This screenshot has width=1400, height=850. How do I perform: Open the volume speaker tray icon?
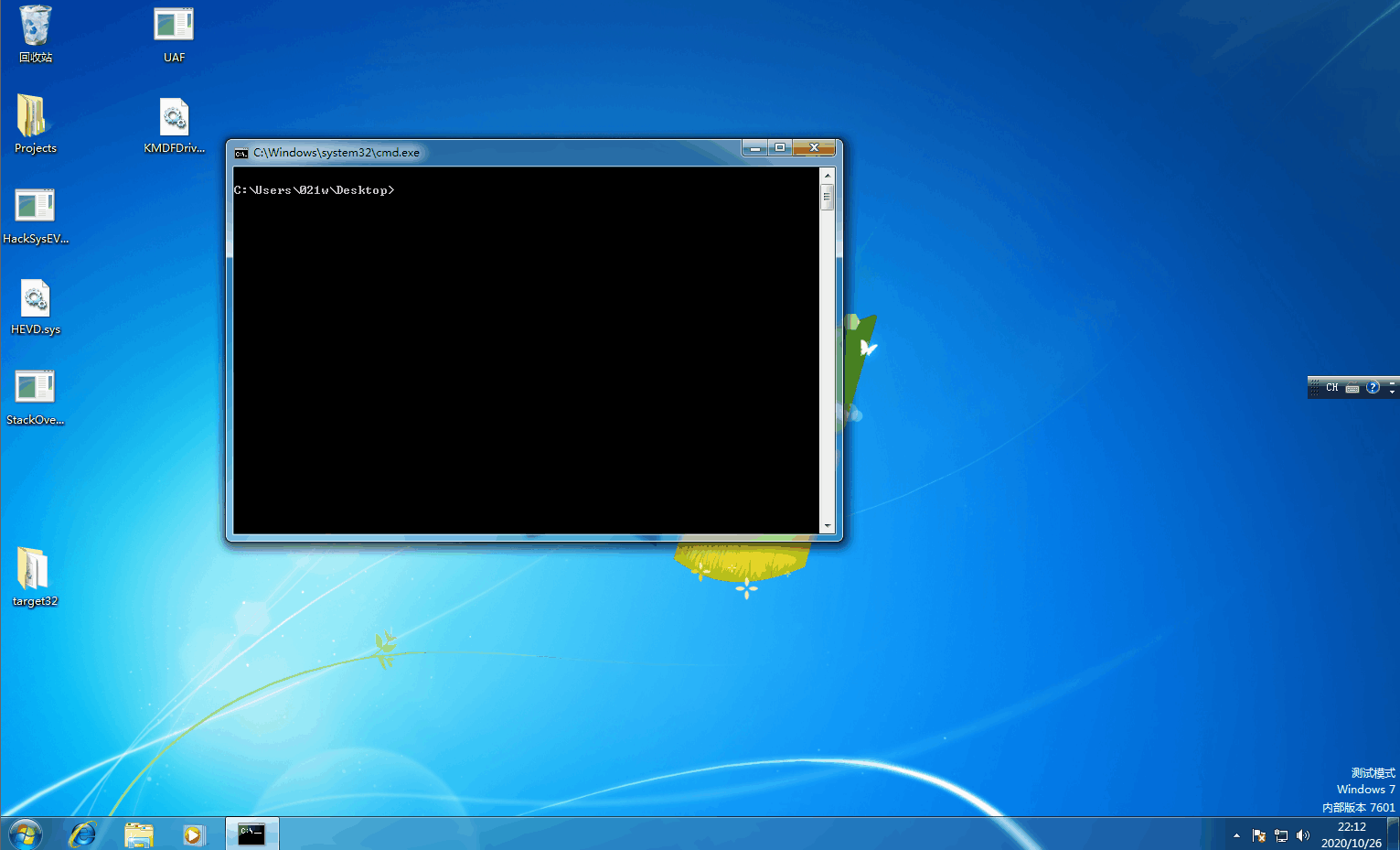1303,835
